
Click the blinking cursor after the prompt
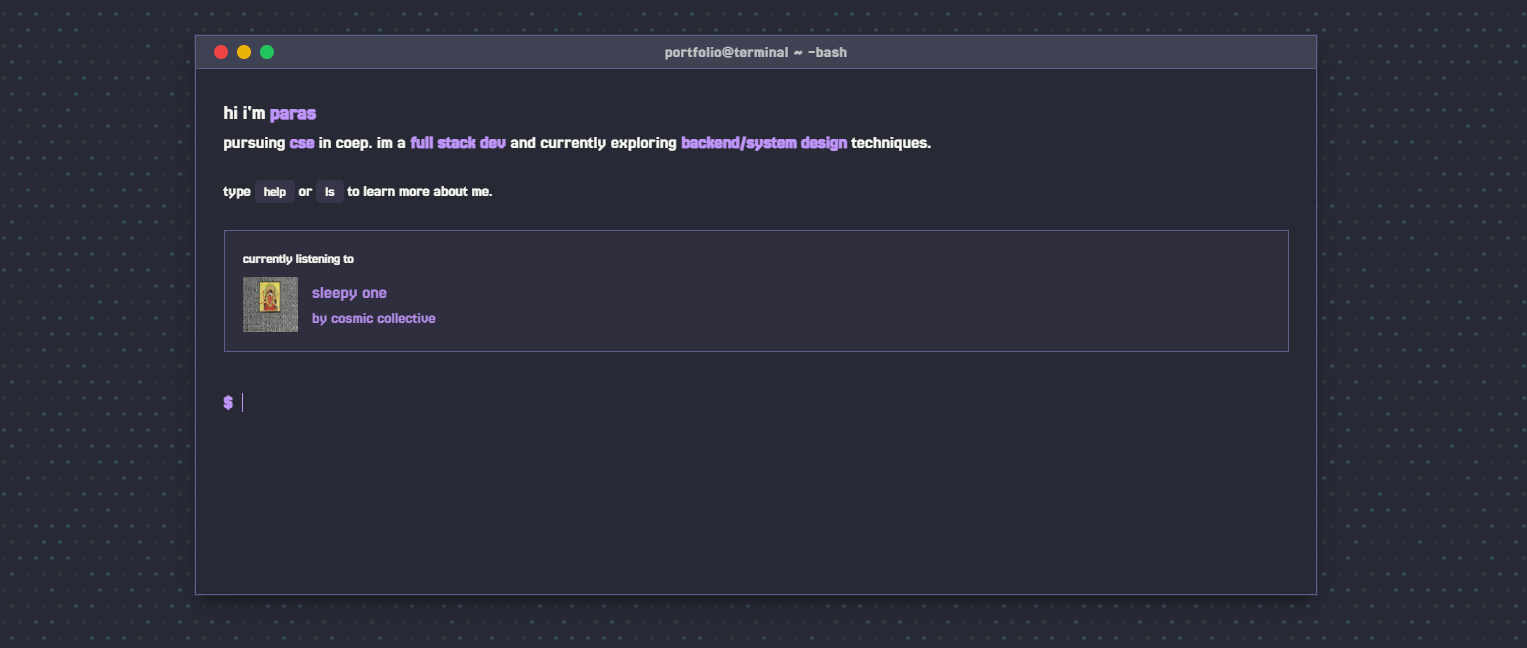(240, 402)
